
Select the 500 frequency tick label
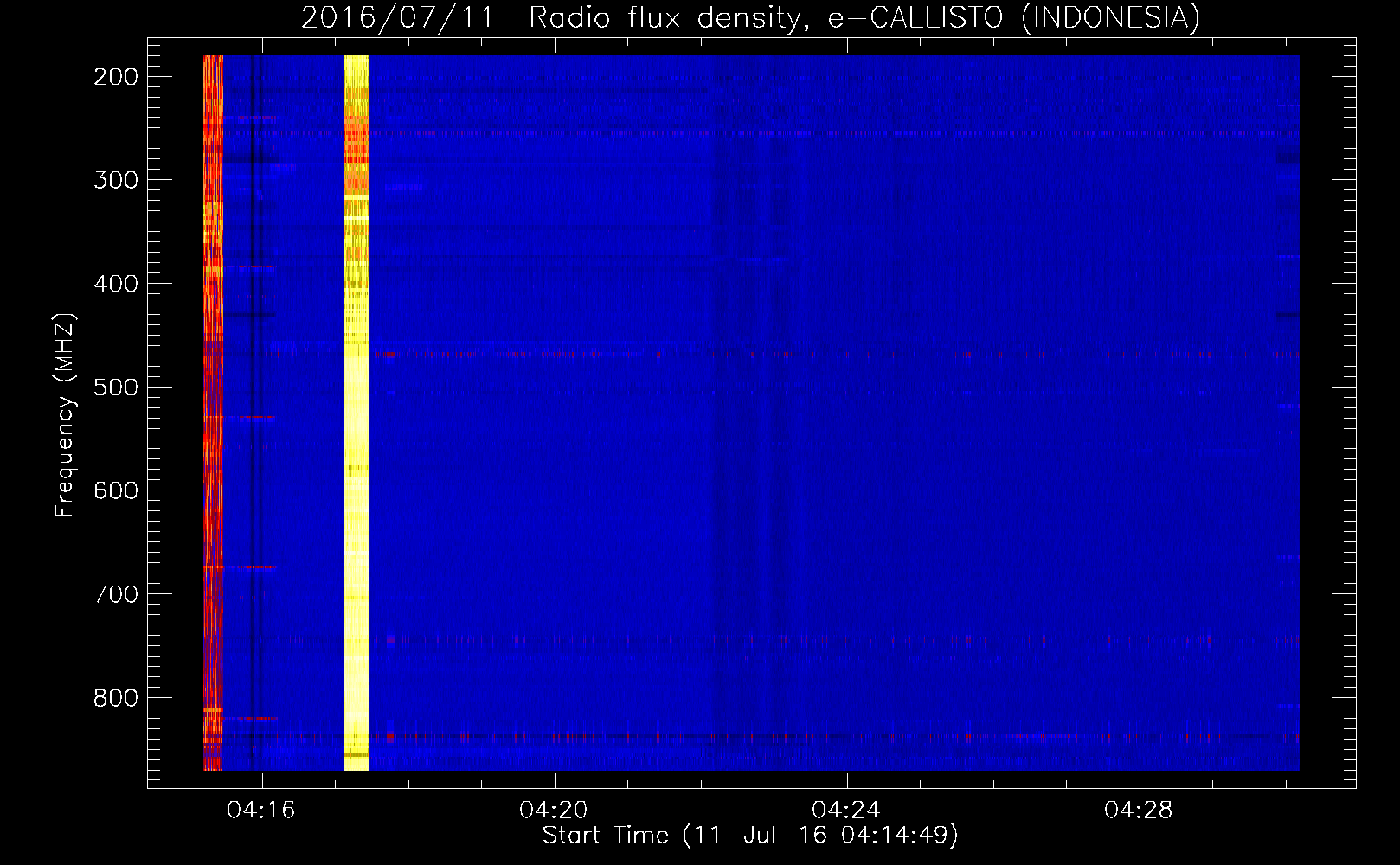pyautogui.click(x=116, y=388)
